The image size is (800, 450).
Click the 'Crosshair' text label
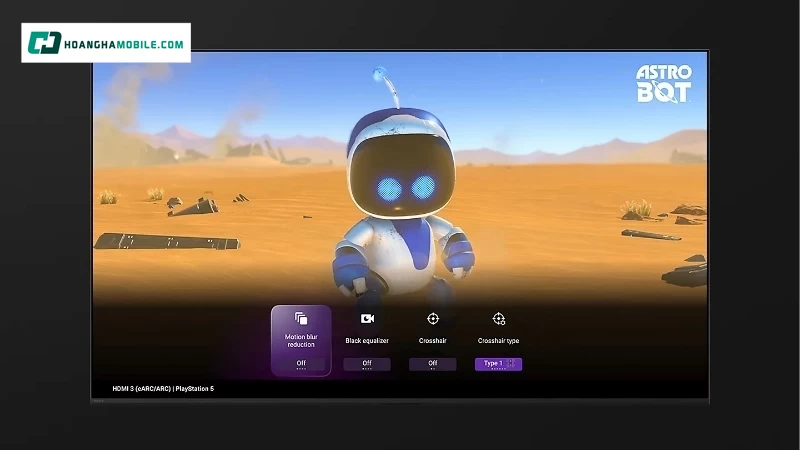pyautogui.click(x=433, y=341)
